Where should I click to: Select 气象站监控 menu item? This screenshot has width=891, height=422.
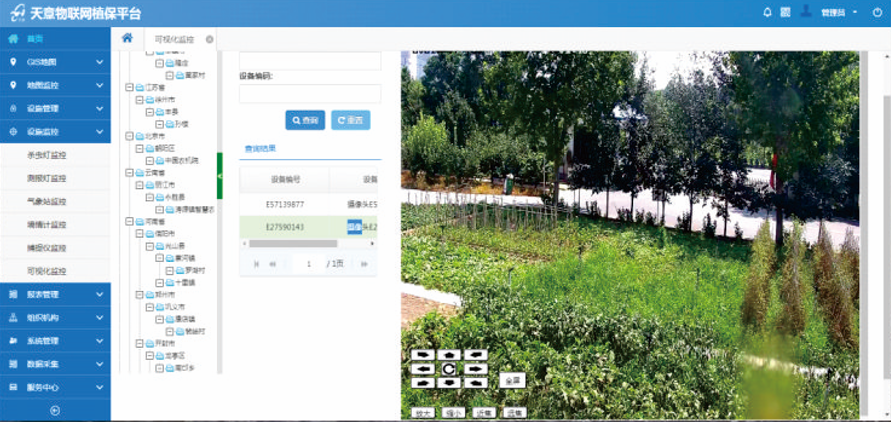(46, 201)
